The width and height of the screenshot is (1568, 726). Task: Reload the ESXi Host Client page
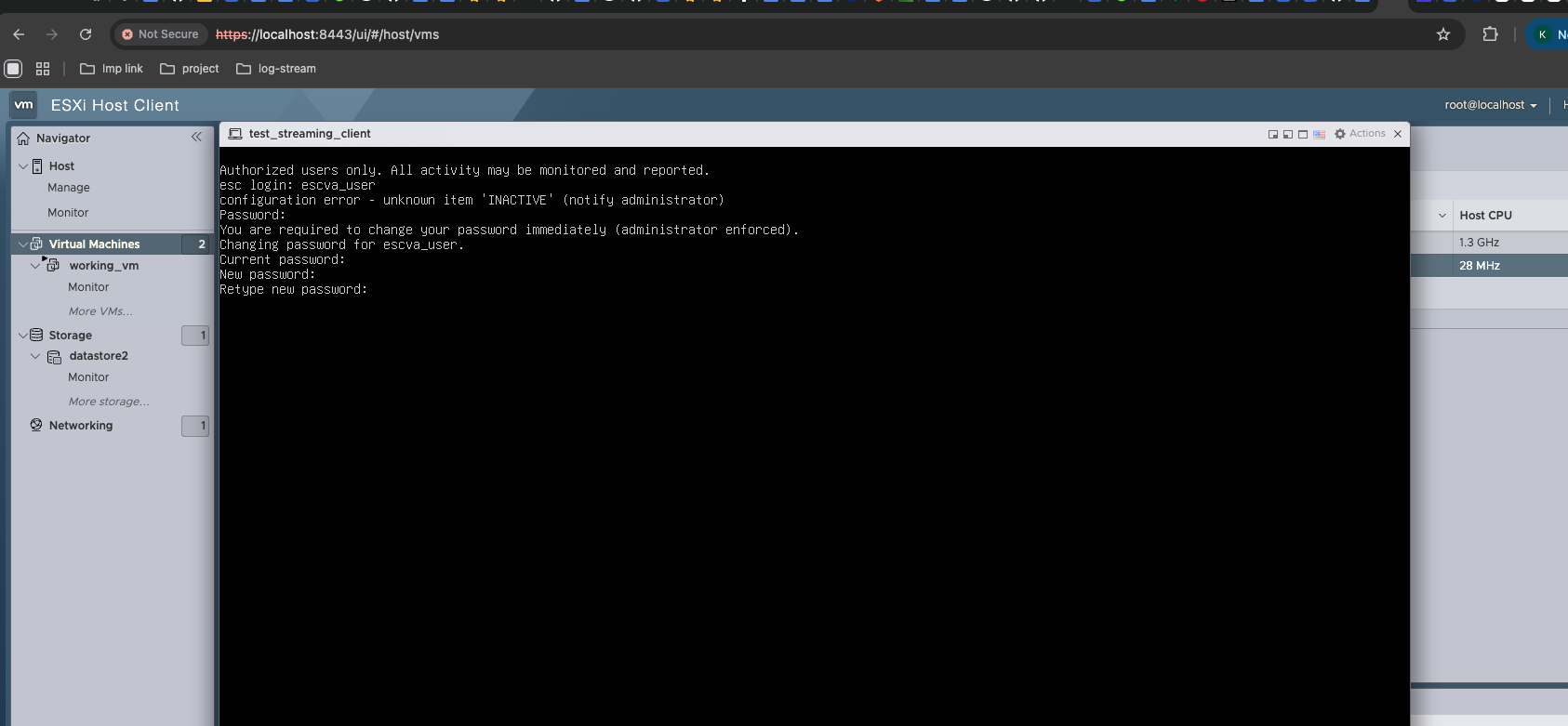(x=86, y=34)
